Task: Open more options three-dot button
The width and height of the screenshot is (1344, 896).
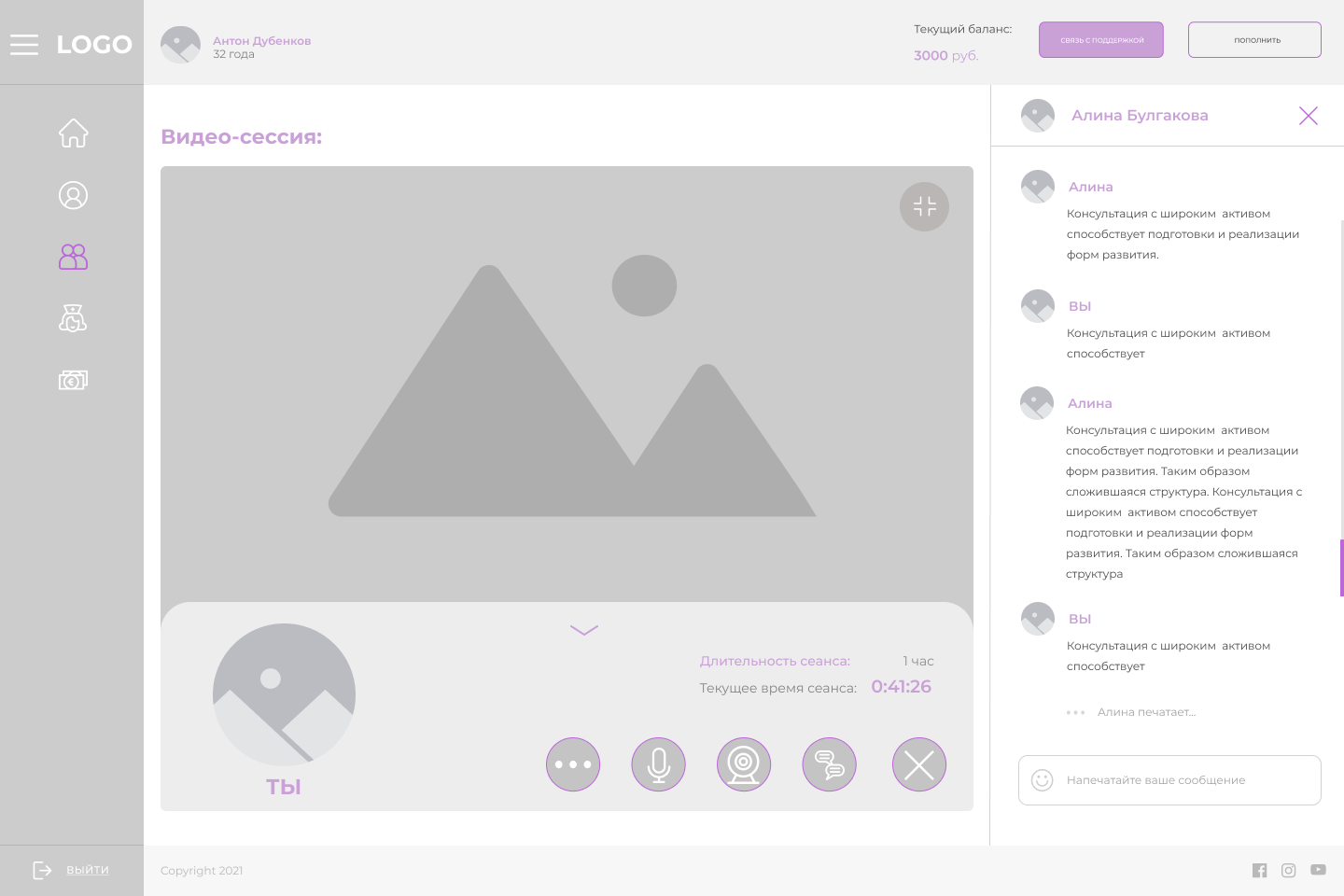Action: (x=573, y=764)
